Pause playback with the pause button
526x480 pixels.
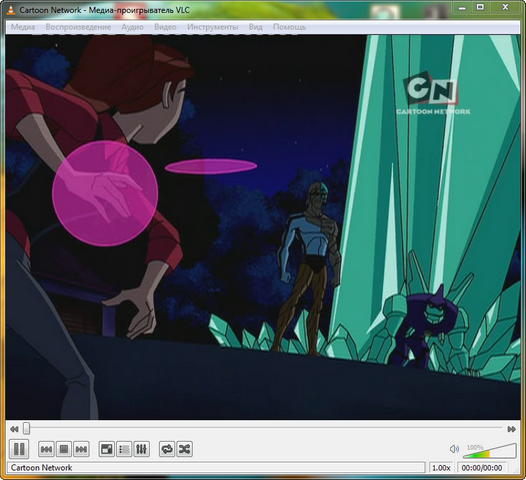[x=19, y=449]
